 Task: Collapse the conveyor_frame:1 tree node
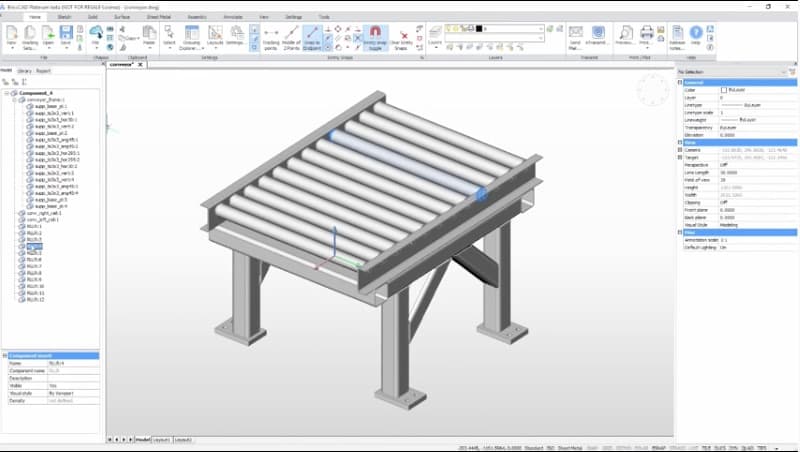pyautogui.click(x=15, y=100)
